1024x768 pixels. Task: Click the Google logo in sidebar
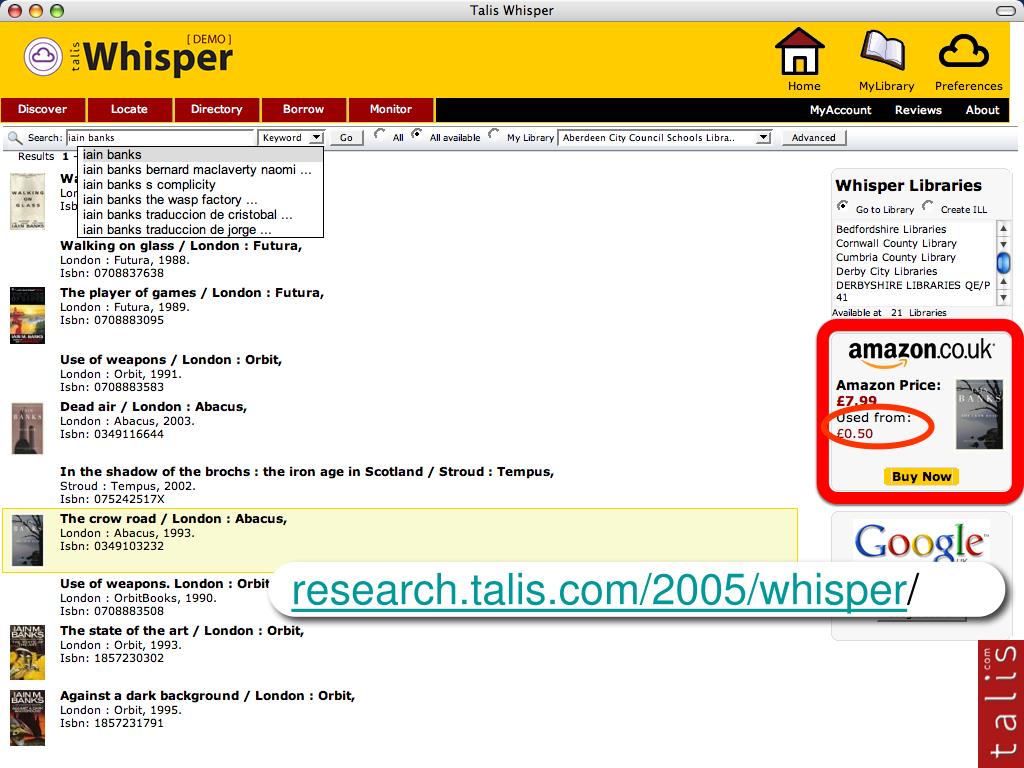click(921, 541)
